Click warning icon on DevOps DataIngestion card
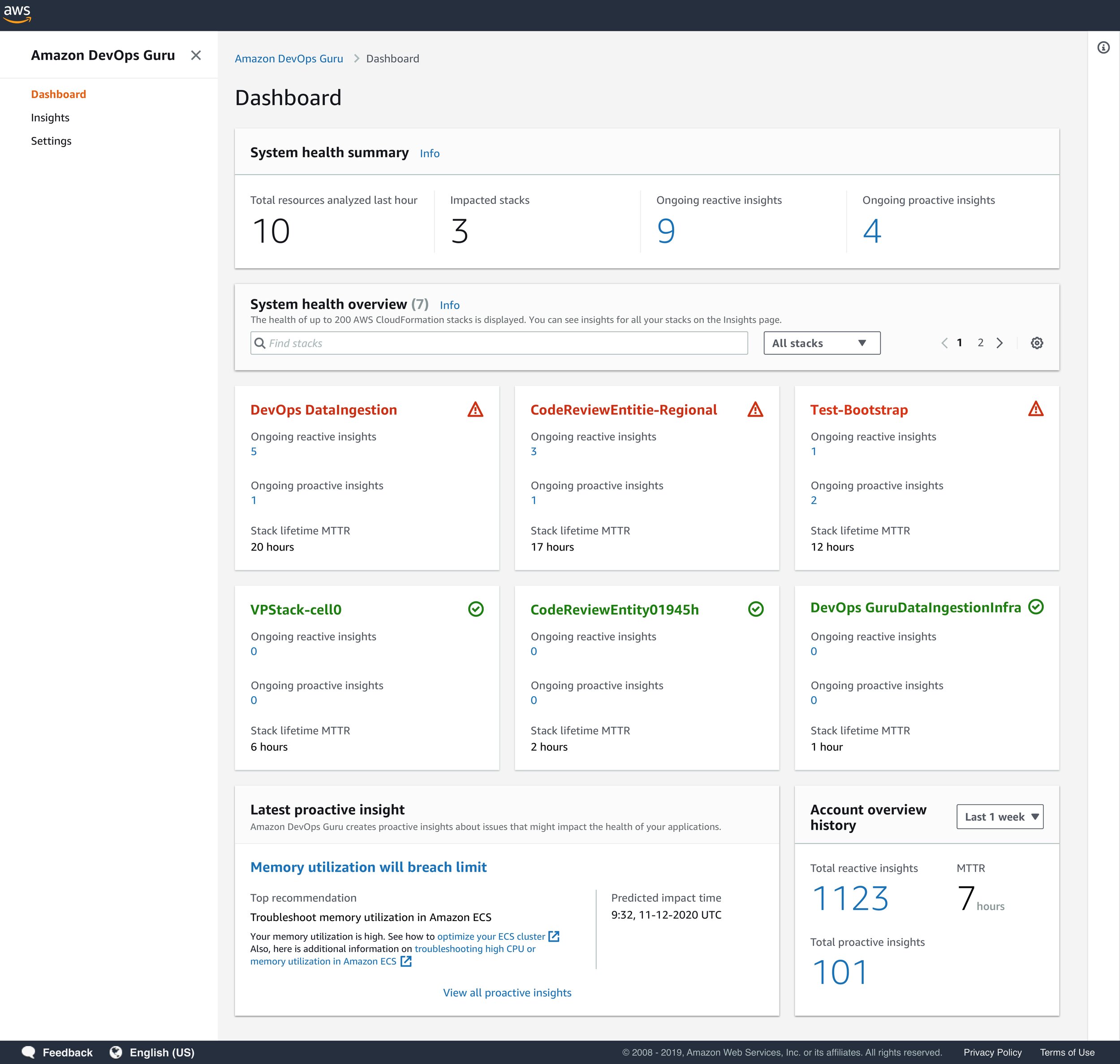 [x=475, y=409]
